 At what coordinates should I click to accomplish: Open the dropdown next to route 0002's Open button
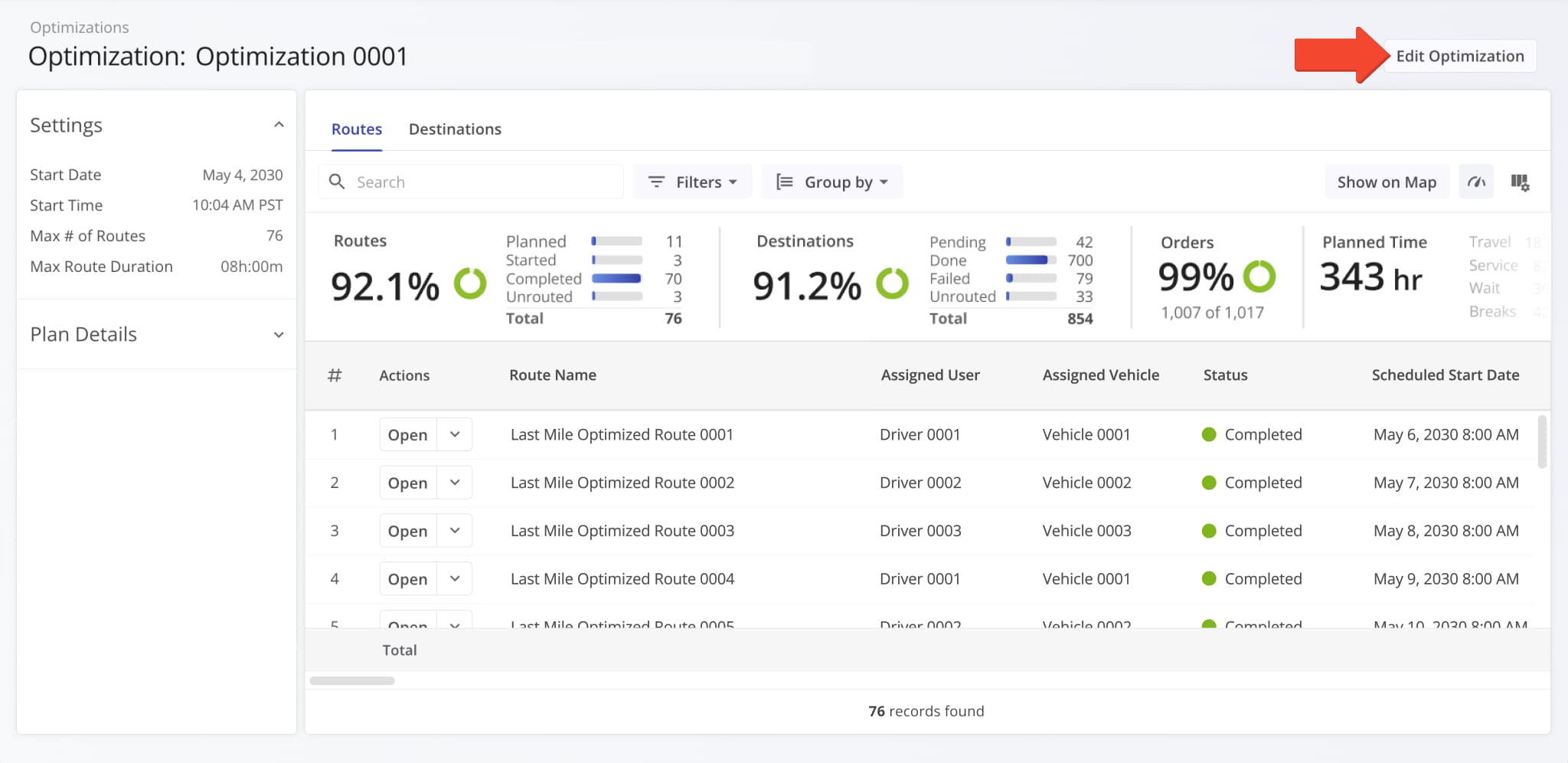click(x=455, y=482)
